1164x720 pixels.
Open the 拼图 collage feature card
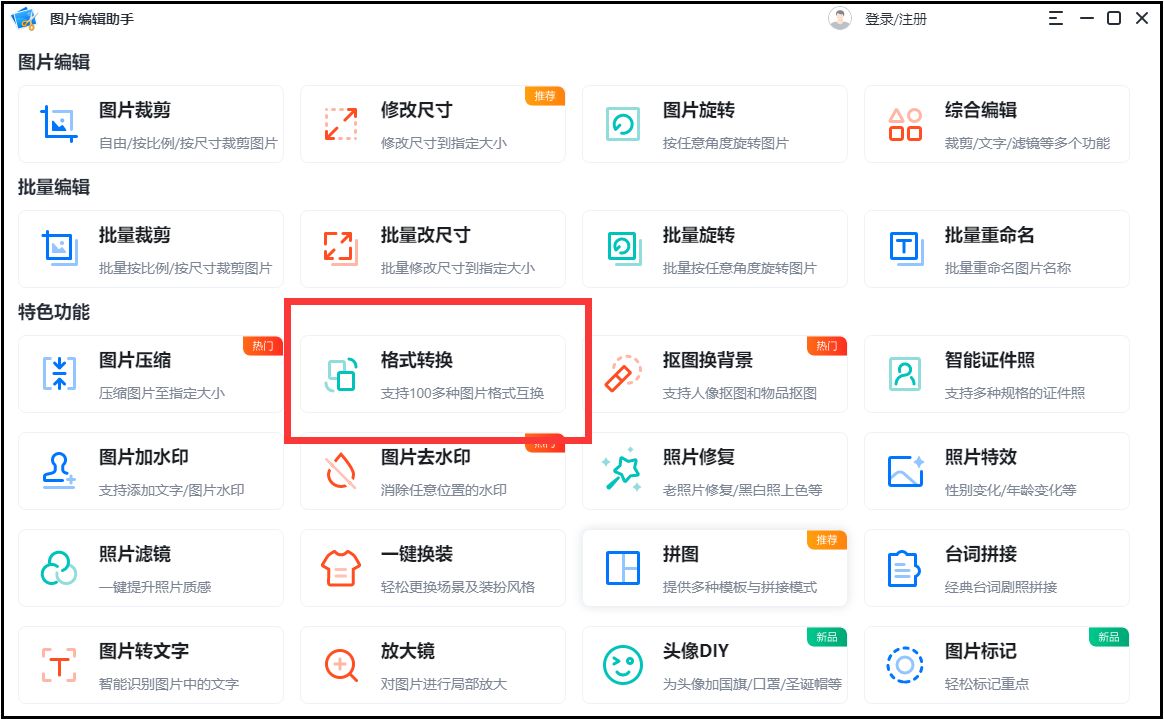[x=715, y=568]
